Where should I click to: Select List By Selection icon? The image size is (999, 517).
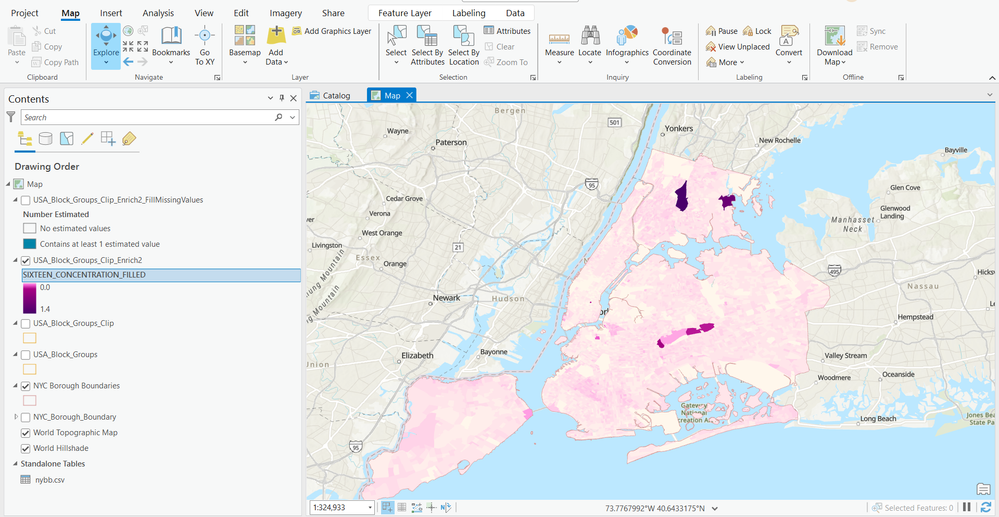point(66,138)
